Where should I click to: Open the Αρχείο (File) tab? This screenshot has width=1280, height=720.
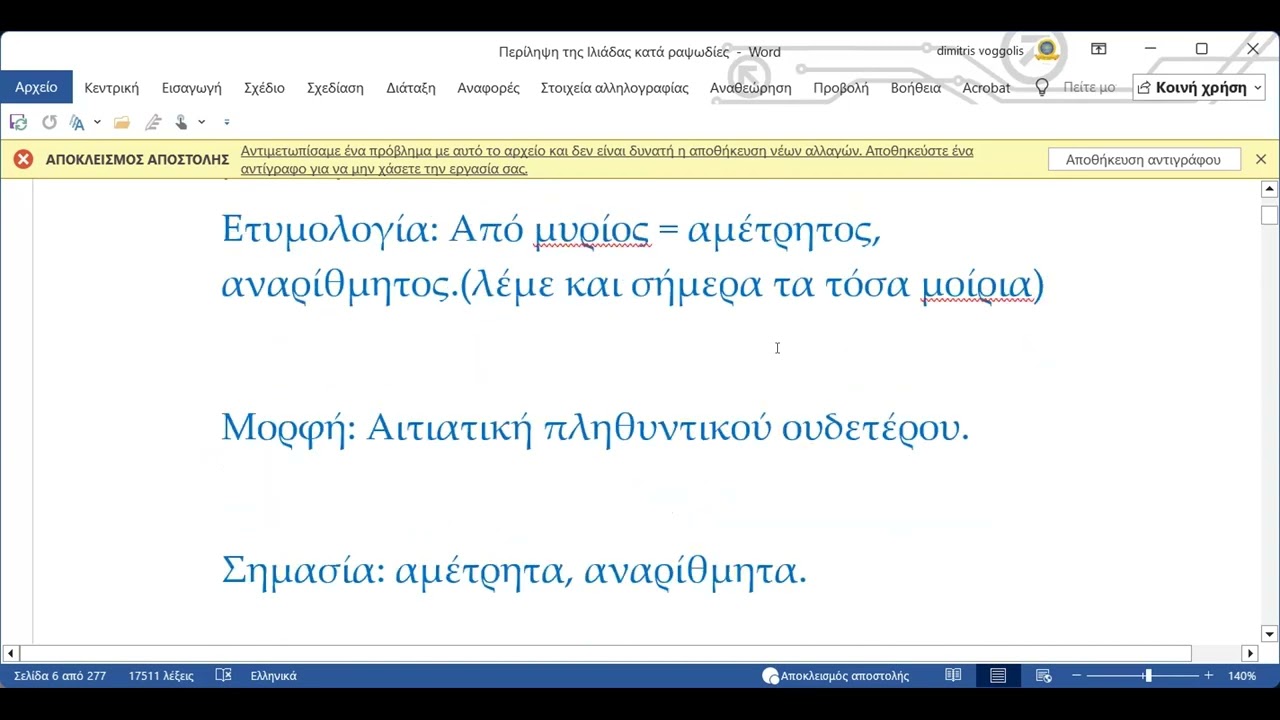36,87
